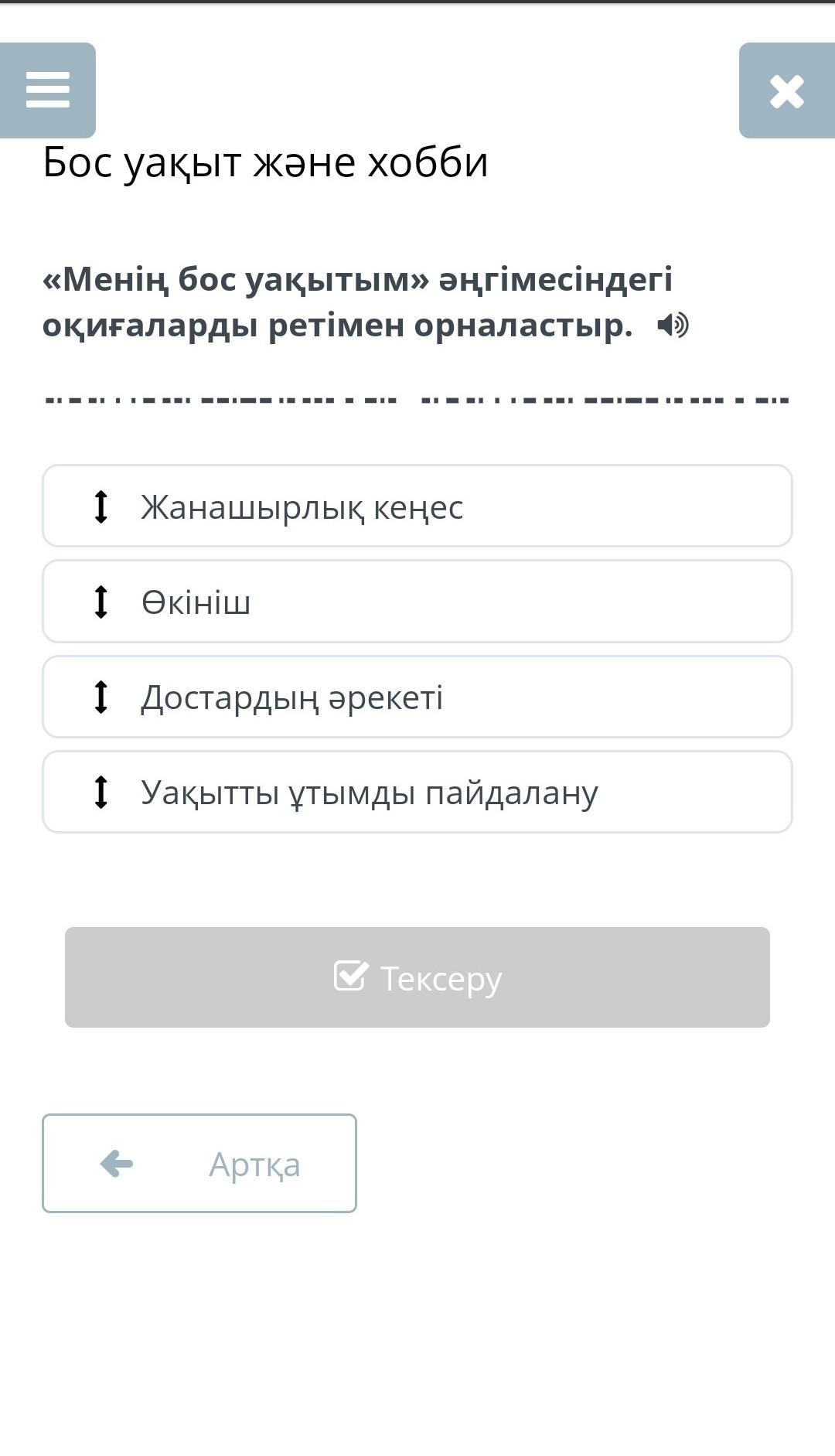The height and width of the screenshot is (1456, 835).
Task: Select the Достардың әрекеті item
Action: pos(417,697)
